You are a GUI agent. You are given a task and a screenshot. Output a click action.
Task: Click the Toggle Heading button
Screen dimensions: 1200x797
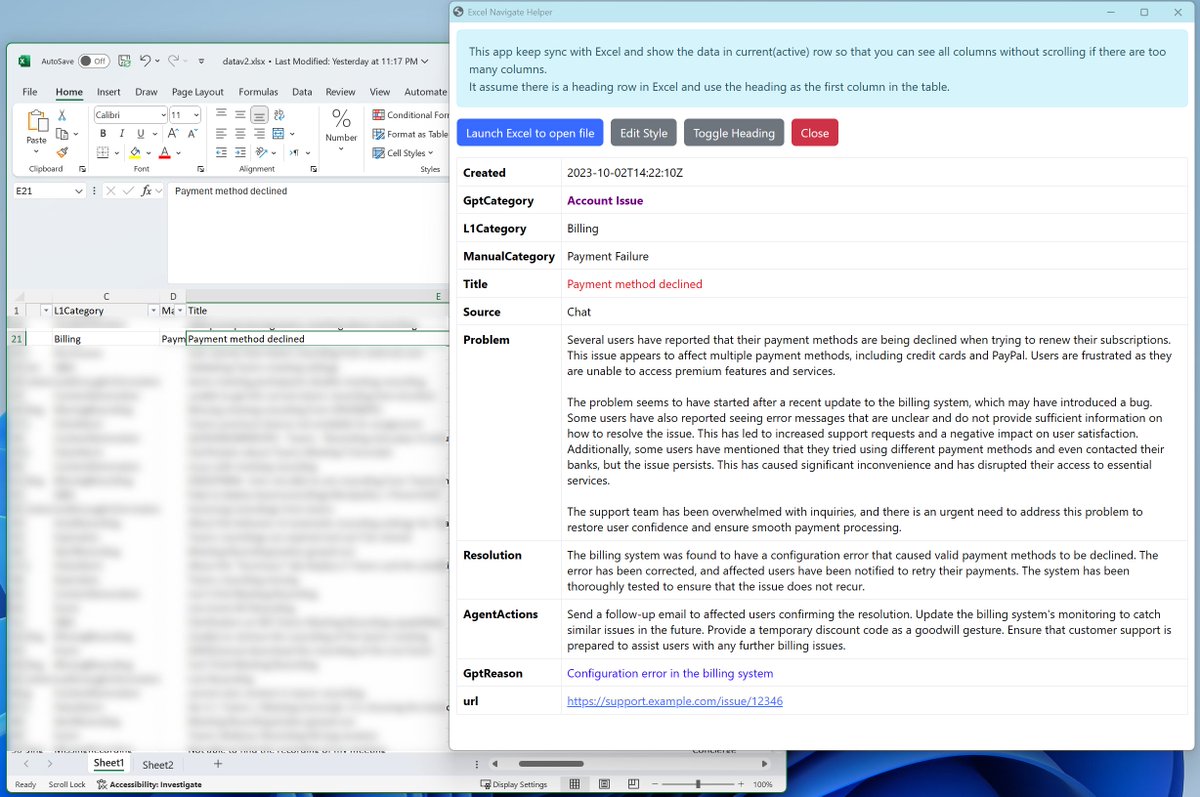(734, 133)
